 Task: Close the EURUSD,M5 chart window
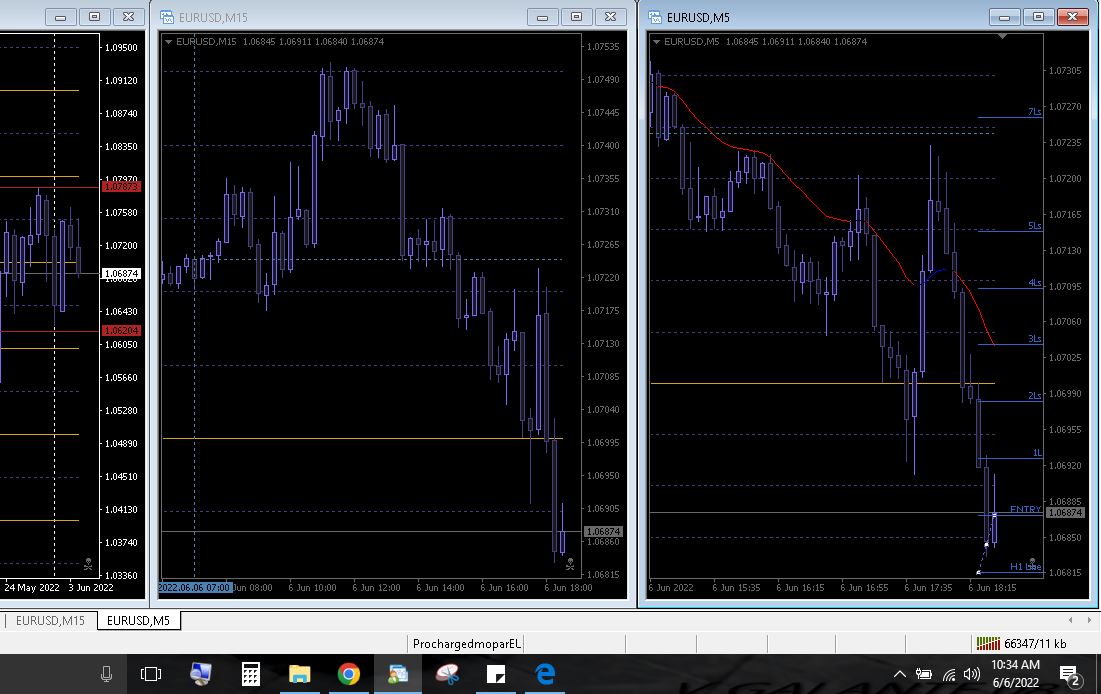(x=1072, y=17)
